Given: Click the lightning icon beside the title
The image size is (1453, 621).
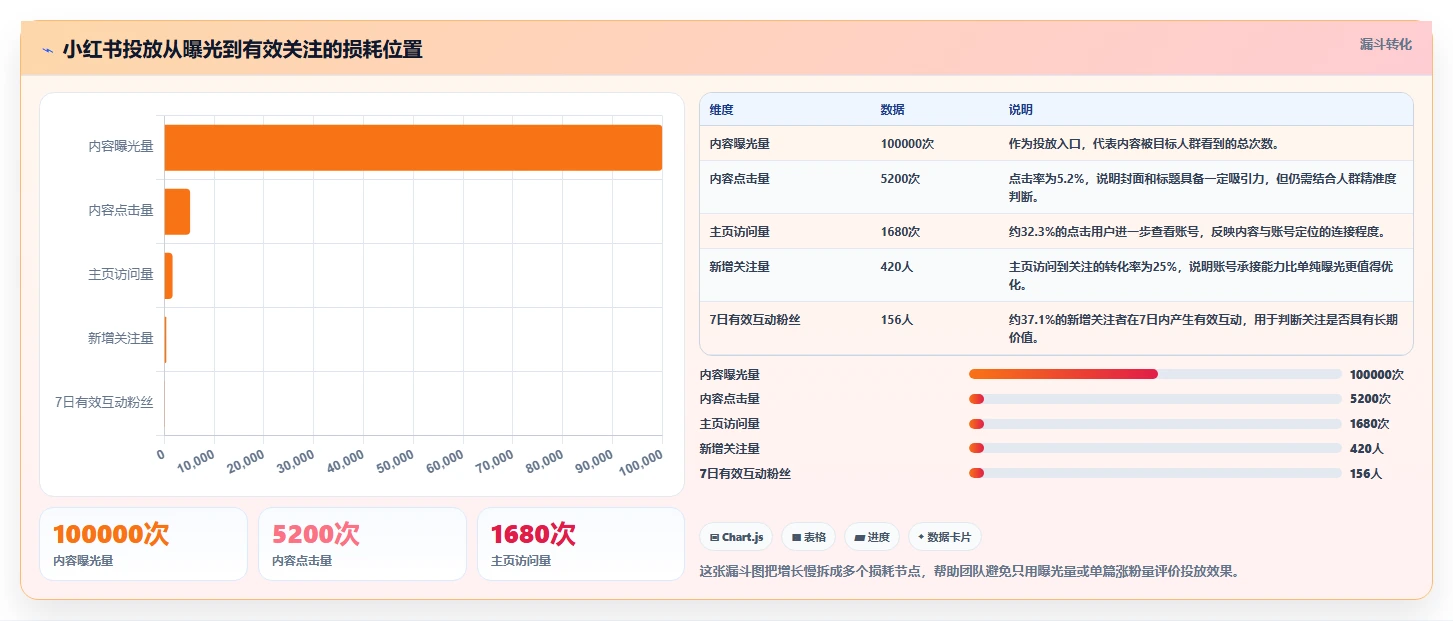Looking at the screenshot, I should tap(47, 50).
